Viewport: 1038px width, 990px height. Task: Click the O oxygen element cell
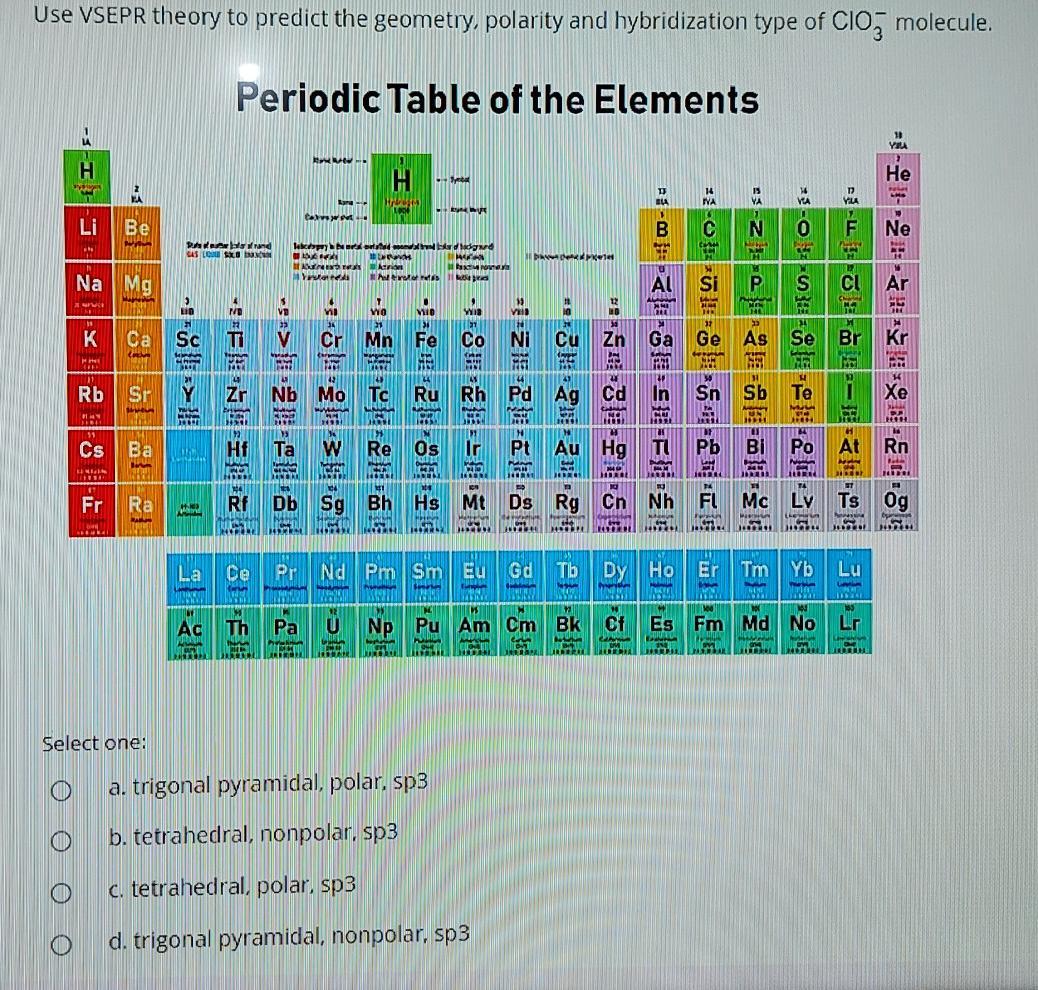802,234
